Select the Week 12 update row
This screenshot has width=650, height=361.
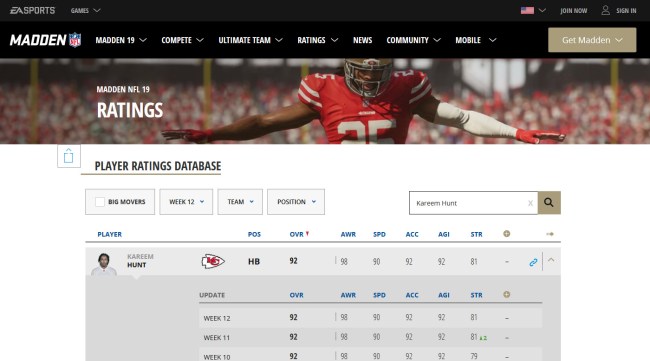tap(370, 318)
